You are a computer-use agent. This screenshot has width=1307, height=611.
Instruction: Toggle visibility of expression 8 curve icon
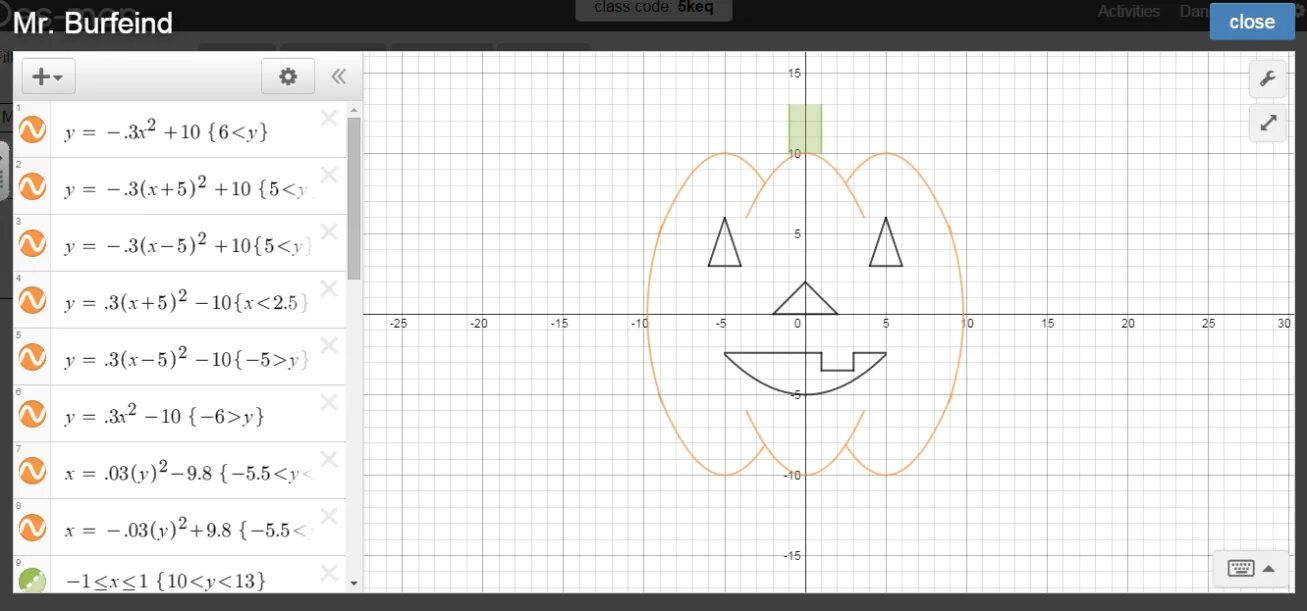click(32, 528)
